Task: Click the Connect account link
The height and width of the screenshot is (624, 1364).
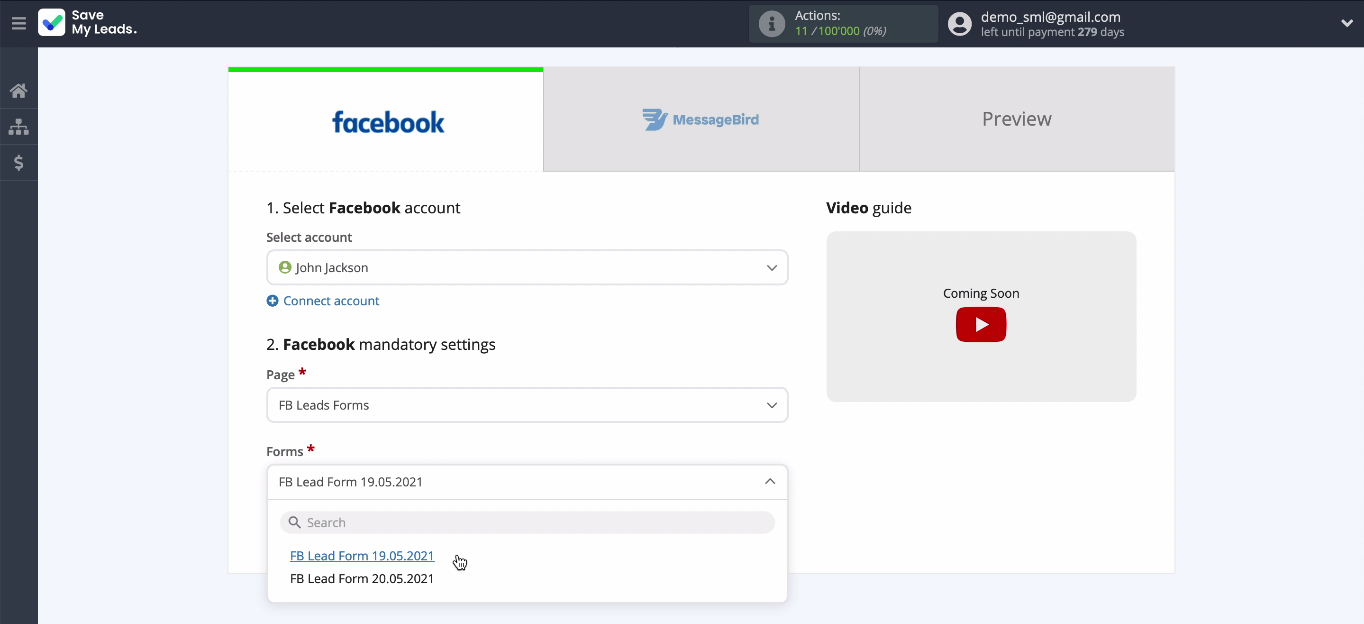Action: [331, 301]
